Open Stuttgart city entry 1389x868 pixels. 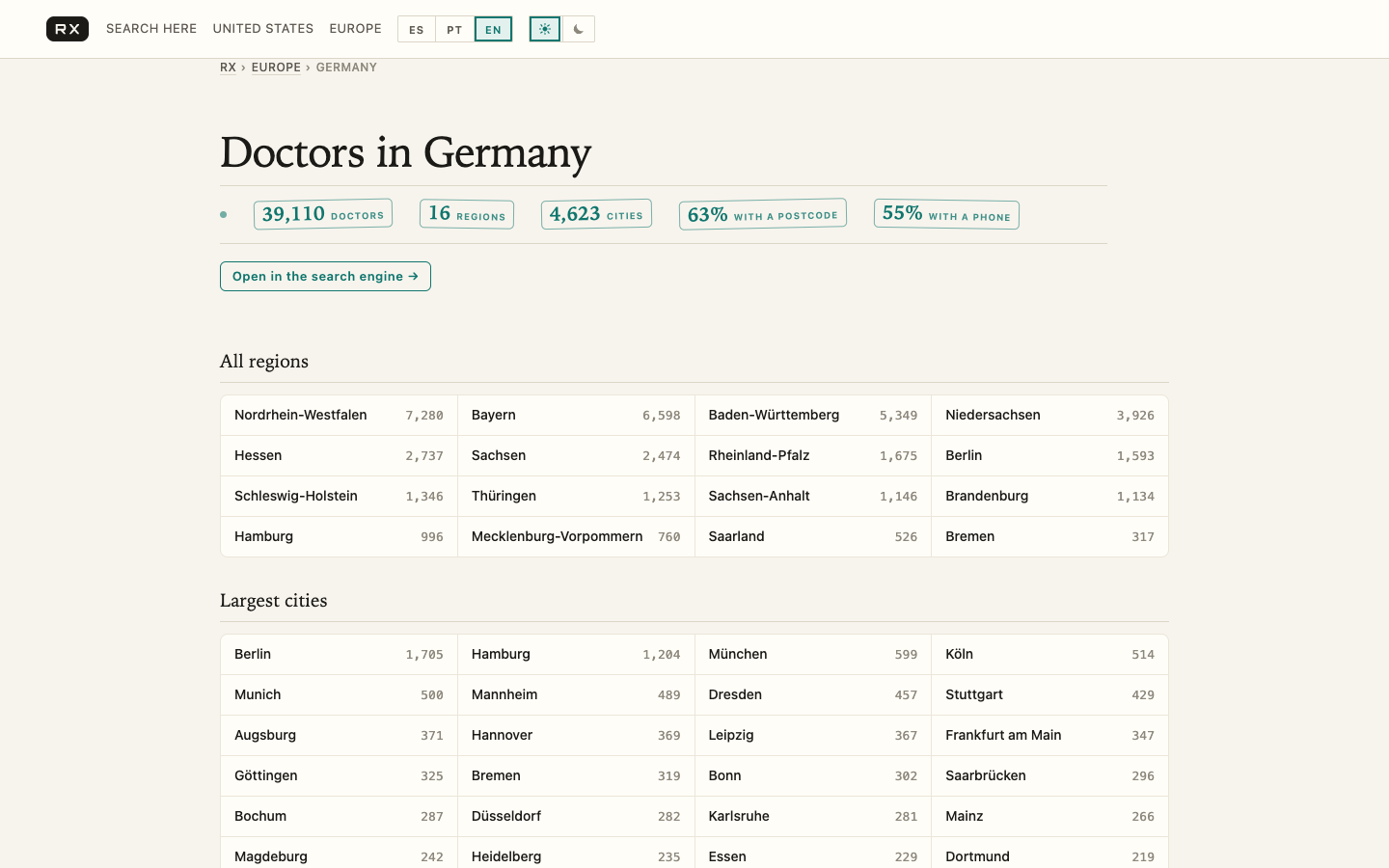click(x=1049, y=695)
